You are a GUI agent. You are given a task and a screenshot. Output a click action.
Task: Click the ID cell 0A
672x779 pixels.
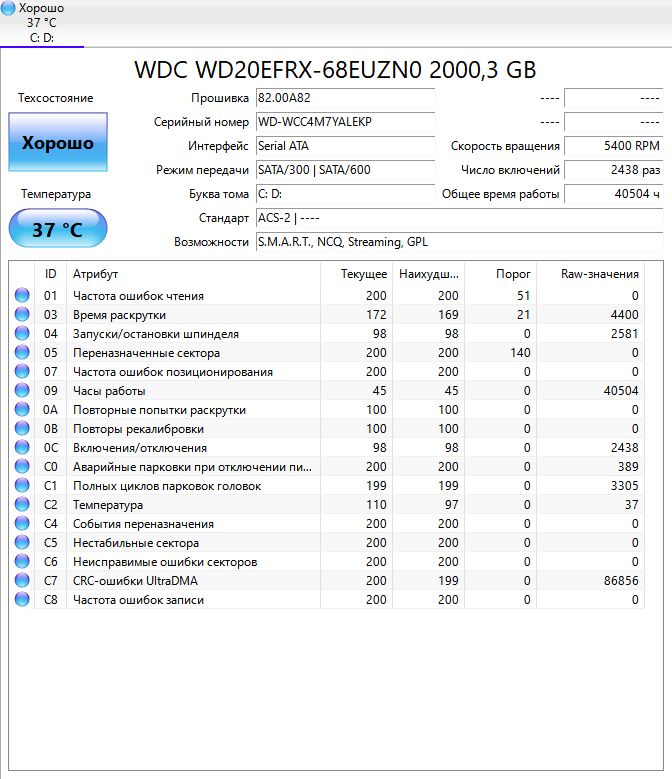(x=50, y=410)
